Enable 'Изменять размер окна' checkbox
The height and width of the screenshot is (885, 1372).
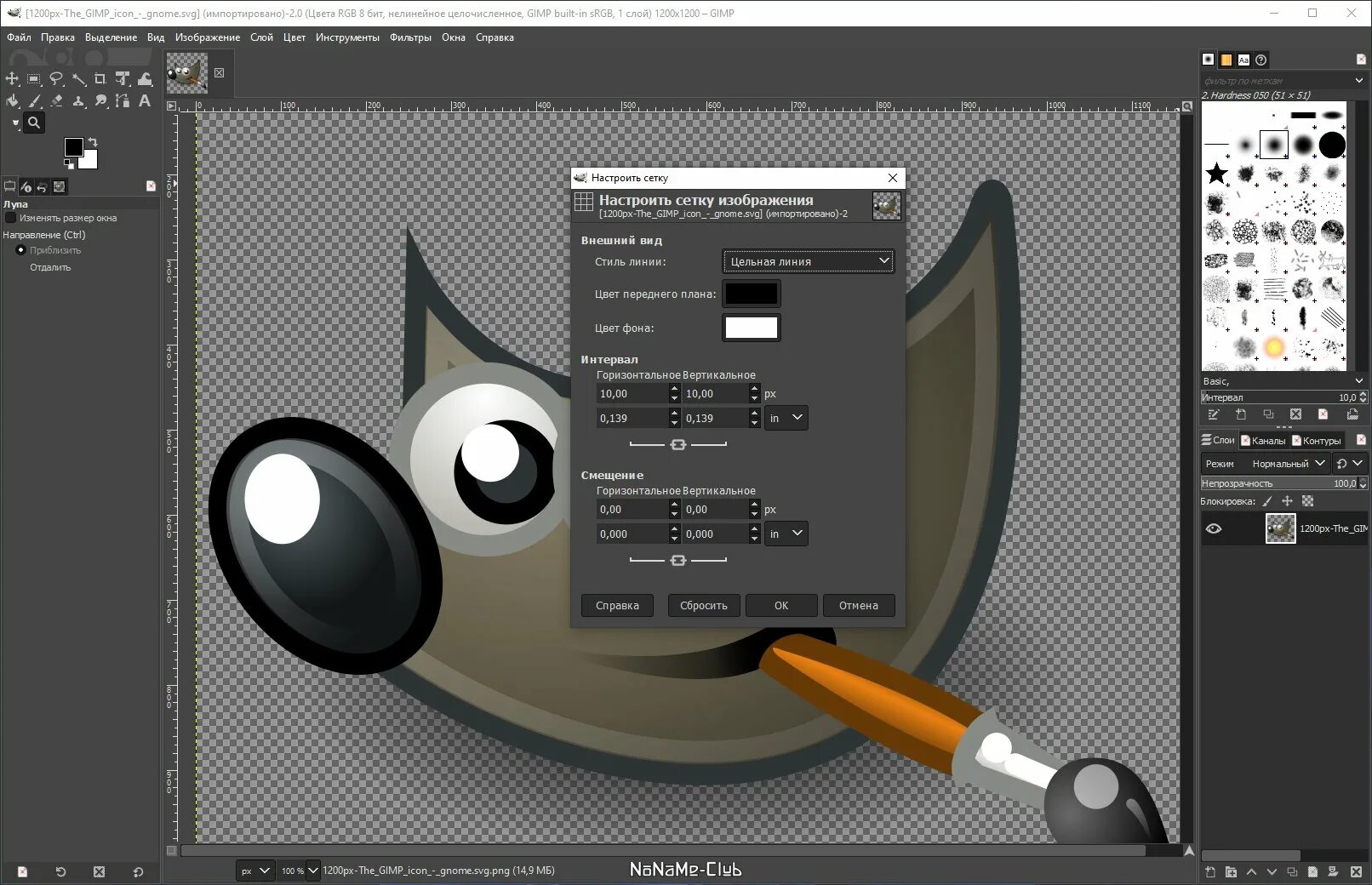tap(11, 218)
